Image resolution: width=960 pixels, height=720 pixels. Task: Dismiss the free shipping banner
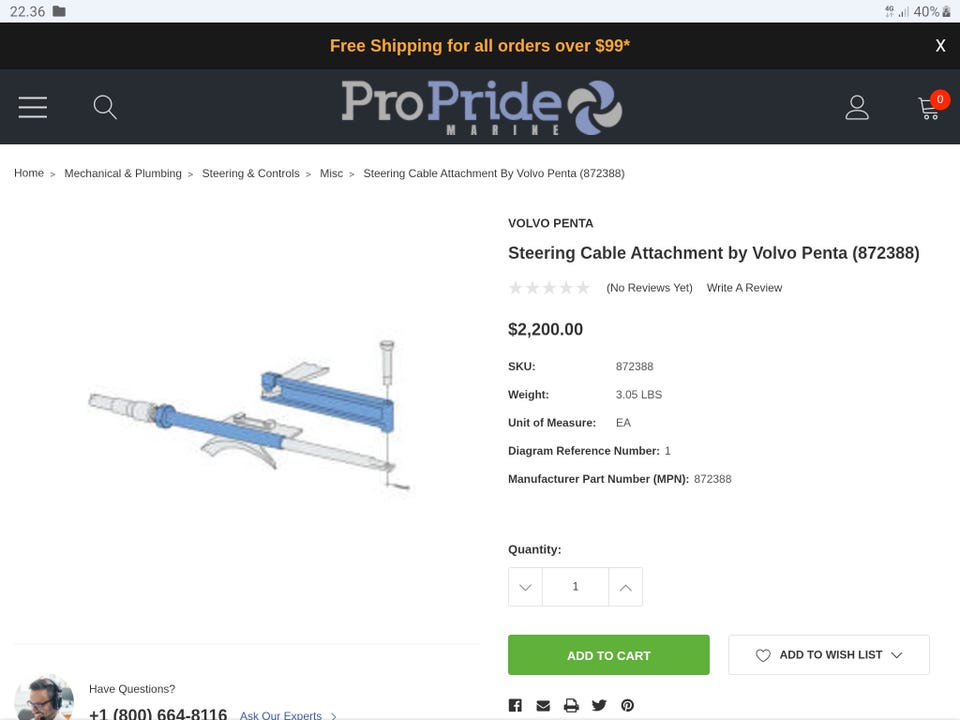[940, 46]
